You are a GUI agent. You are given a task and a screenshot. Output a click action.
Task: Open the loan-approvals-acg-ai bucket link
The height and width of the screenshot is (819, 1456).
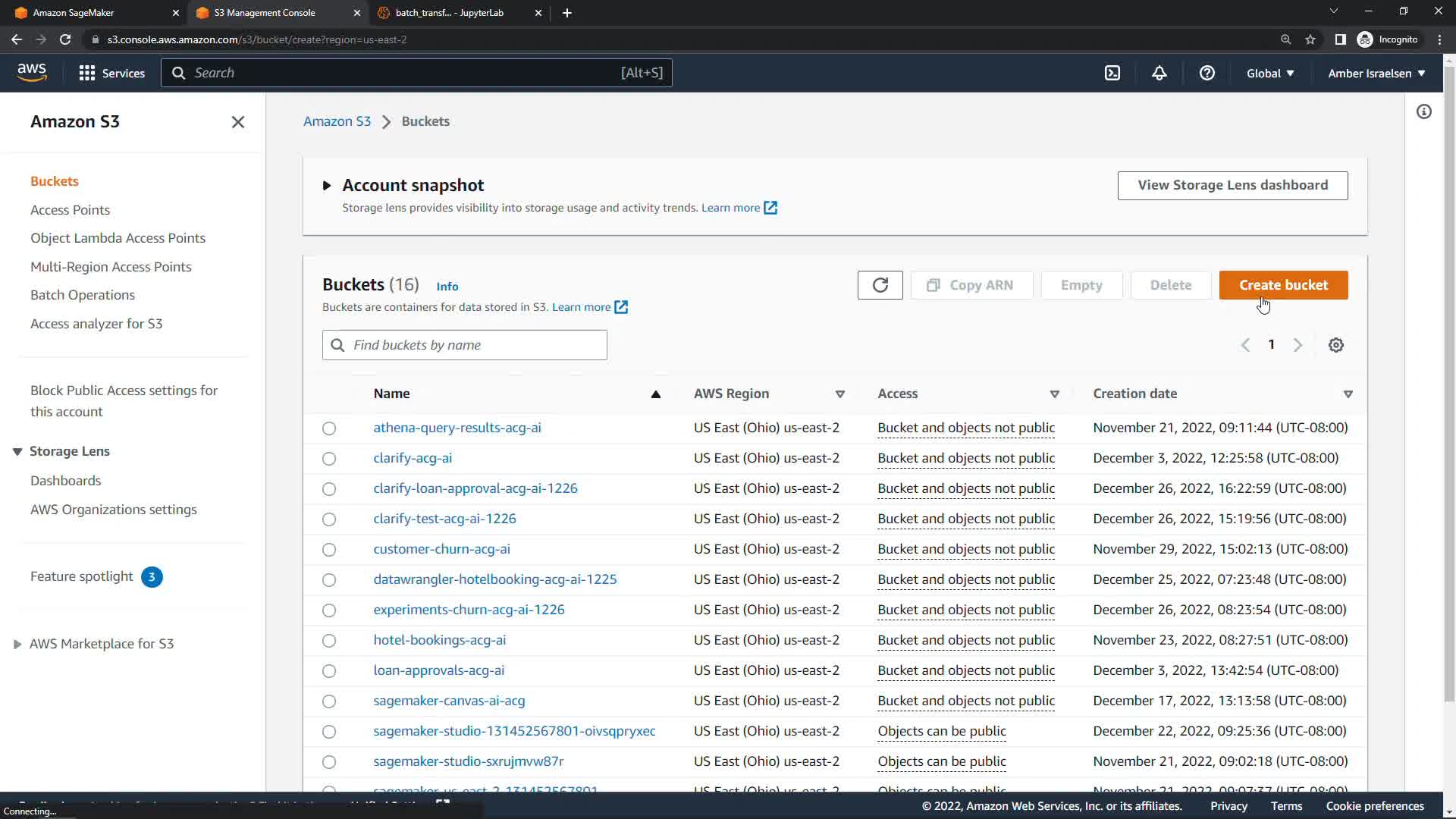tap(438, 670)
